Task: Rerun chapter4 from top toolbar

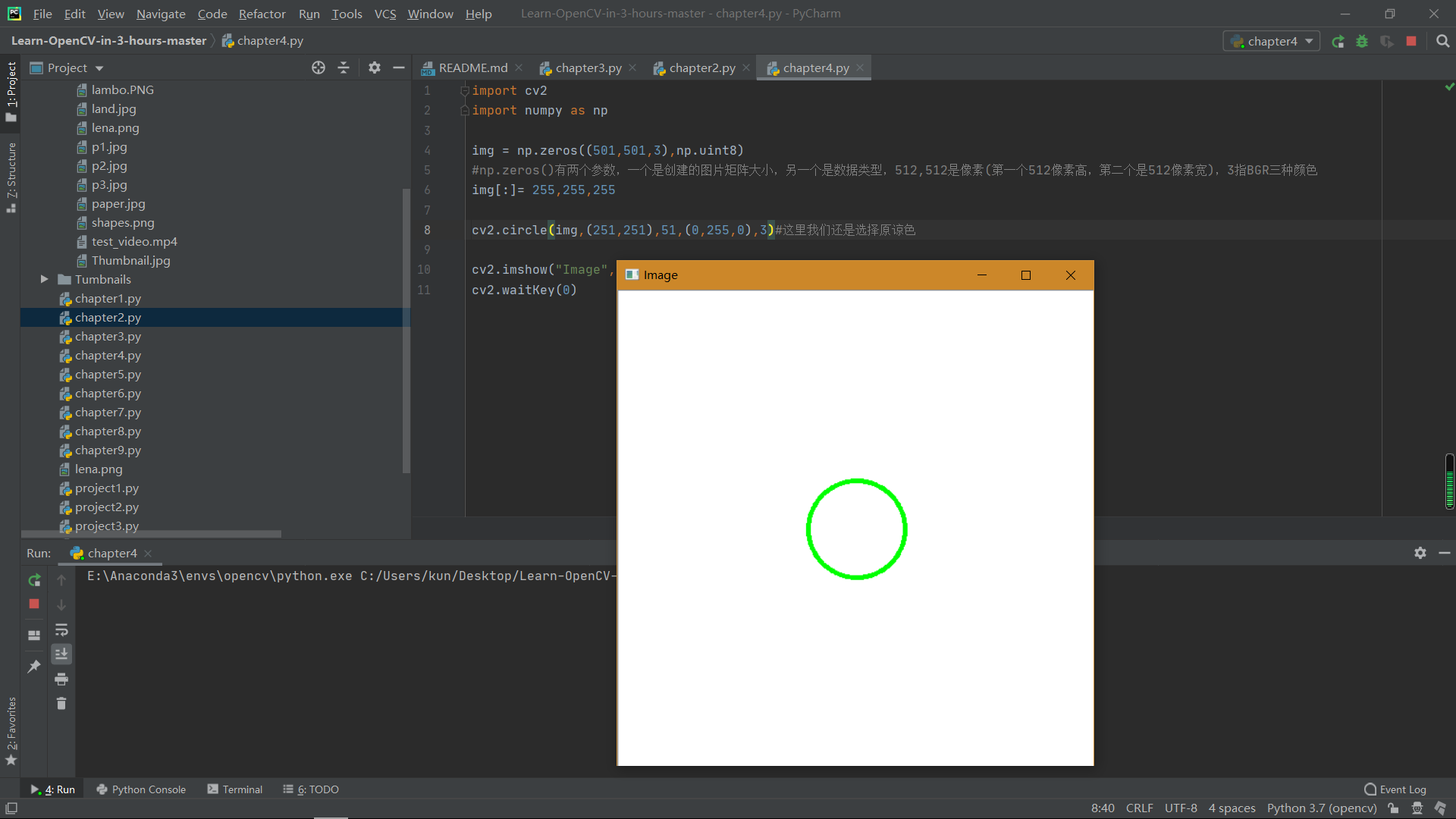Action: 1338,42
